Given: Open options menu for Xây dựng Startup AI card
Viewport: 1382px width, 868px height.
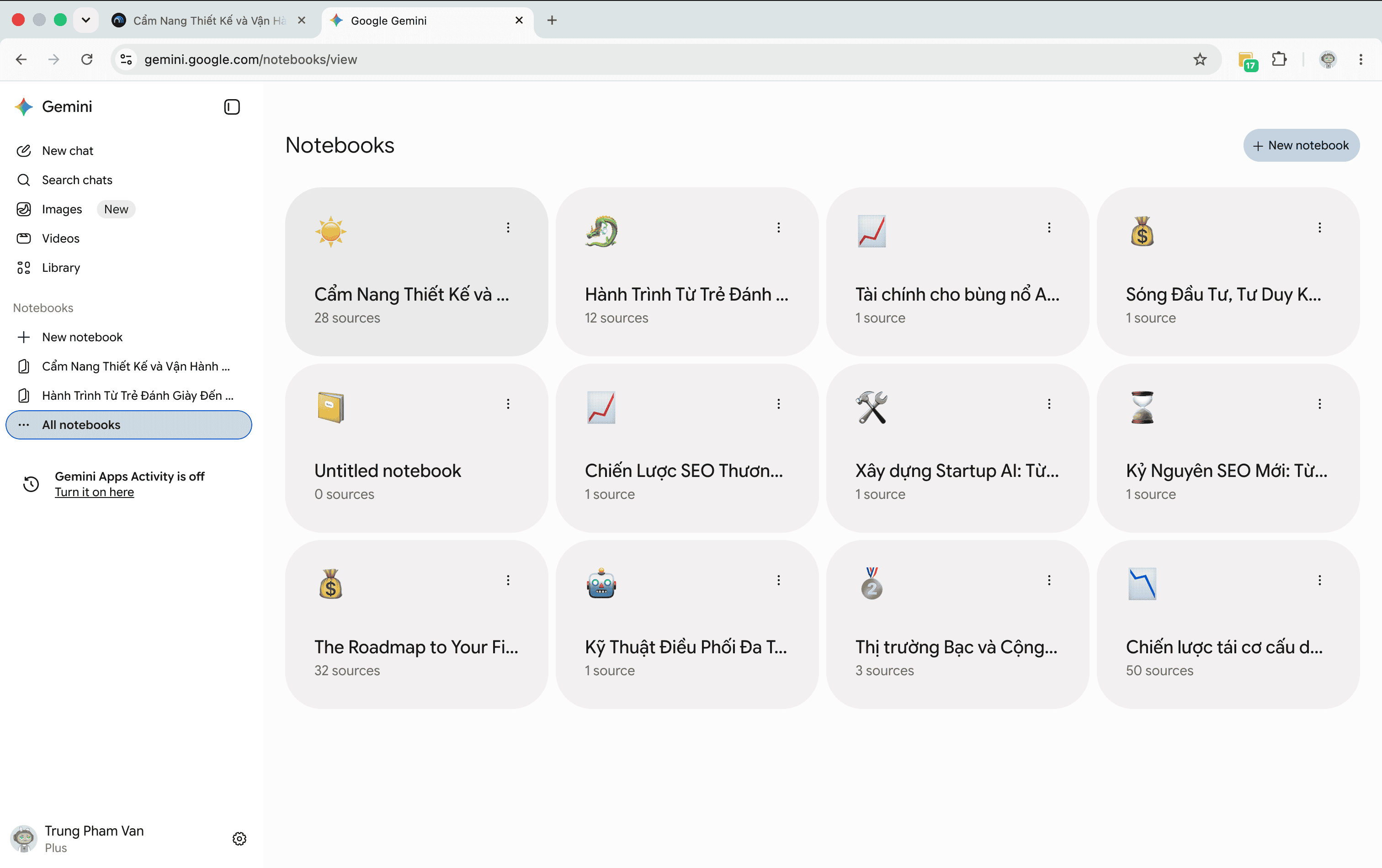Looking at the screenshot, I should tap(1049, 404).
